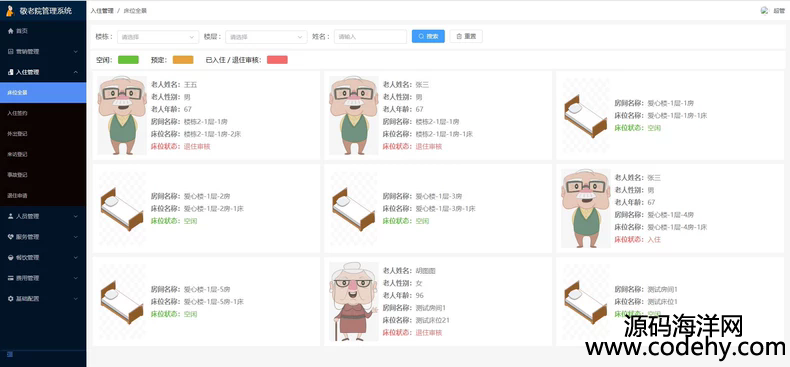
Task: Focus the 姓名 input field
Action: pos(370,37)
